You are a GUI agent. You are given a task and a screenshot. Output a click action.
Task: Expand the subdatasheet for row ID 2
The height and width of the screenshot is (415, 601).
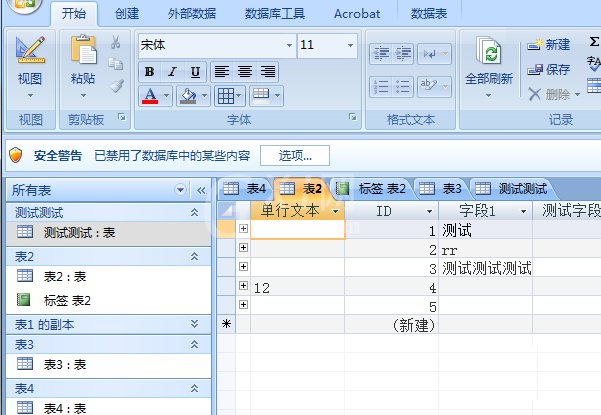coord(243,248)
